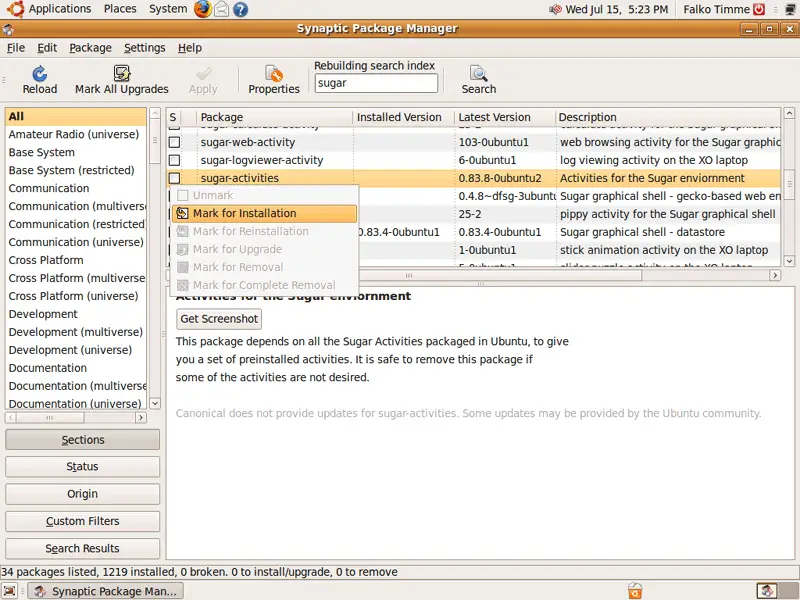Viewport: 800px width, 600px height.
Task: Select the Base System section
Action: tap(76, 153)
